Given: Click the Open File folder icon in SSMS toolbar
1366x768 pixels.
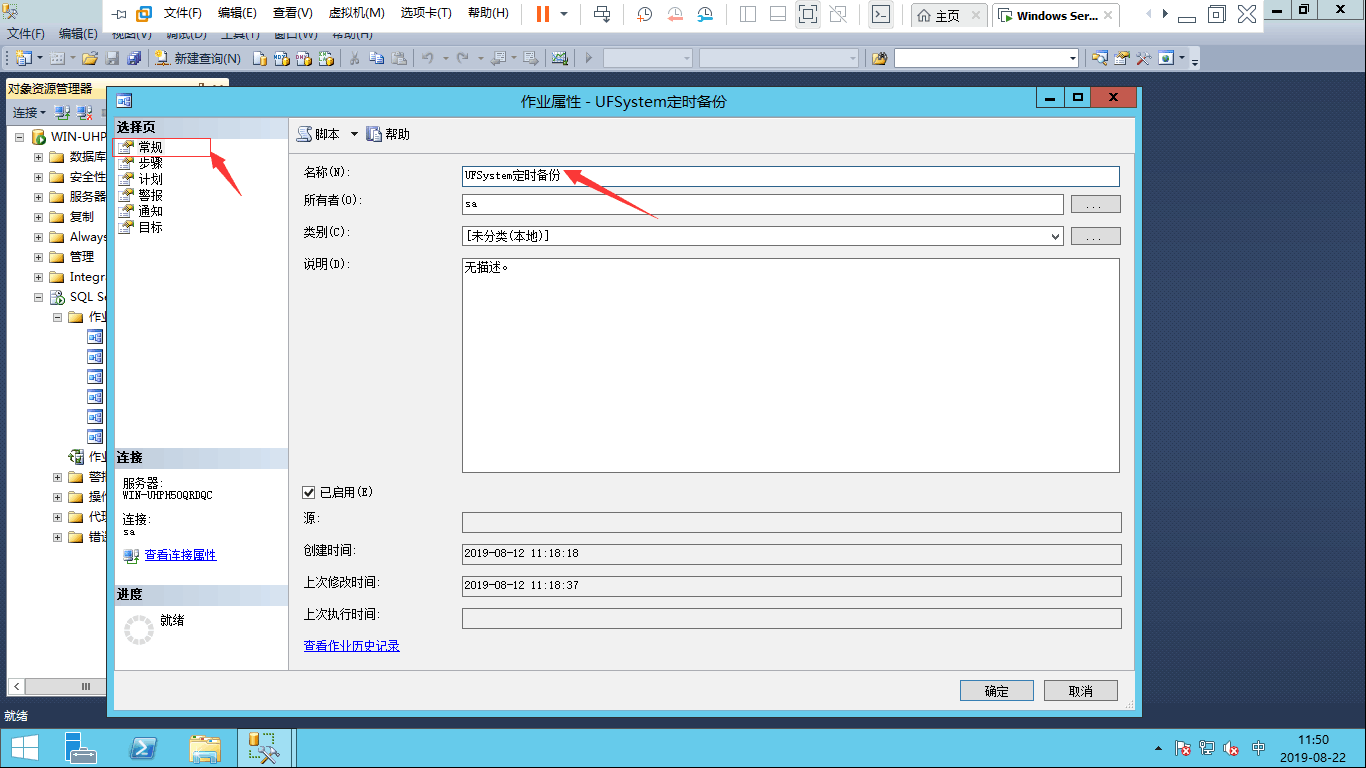Looking at the screenshot, I should click(x=90, y=58).
